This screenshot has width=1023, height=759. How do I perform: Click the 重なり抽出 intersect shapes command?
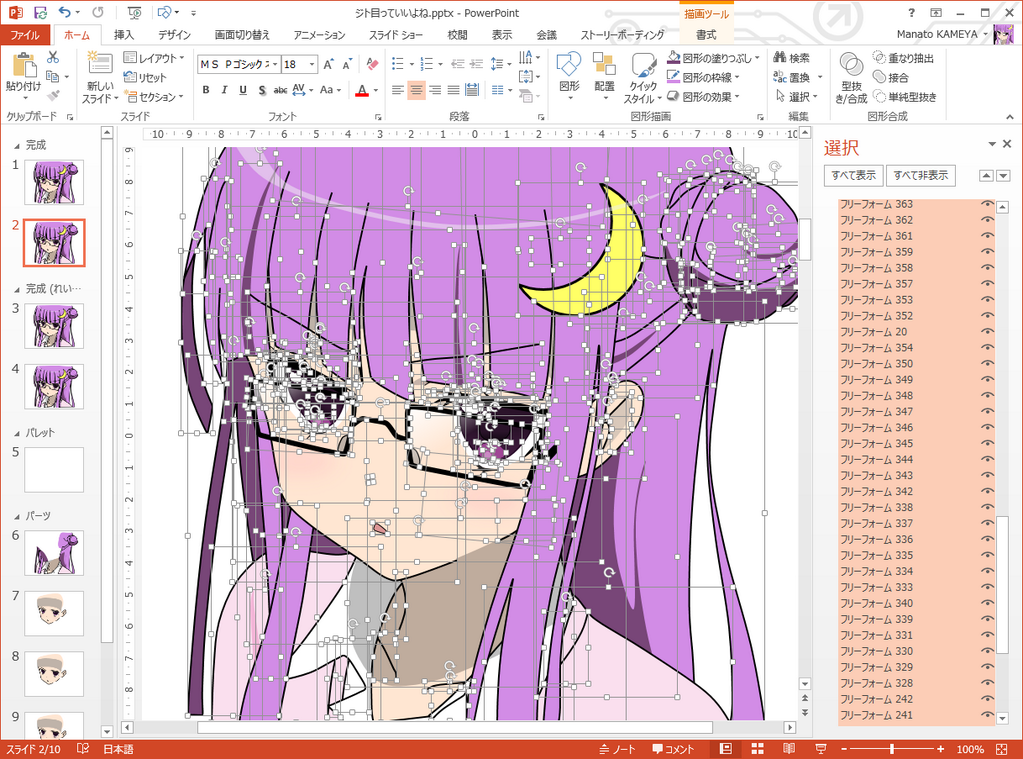coord(903,58)
